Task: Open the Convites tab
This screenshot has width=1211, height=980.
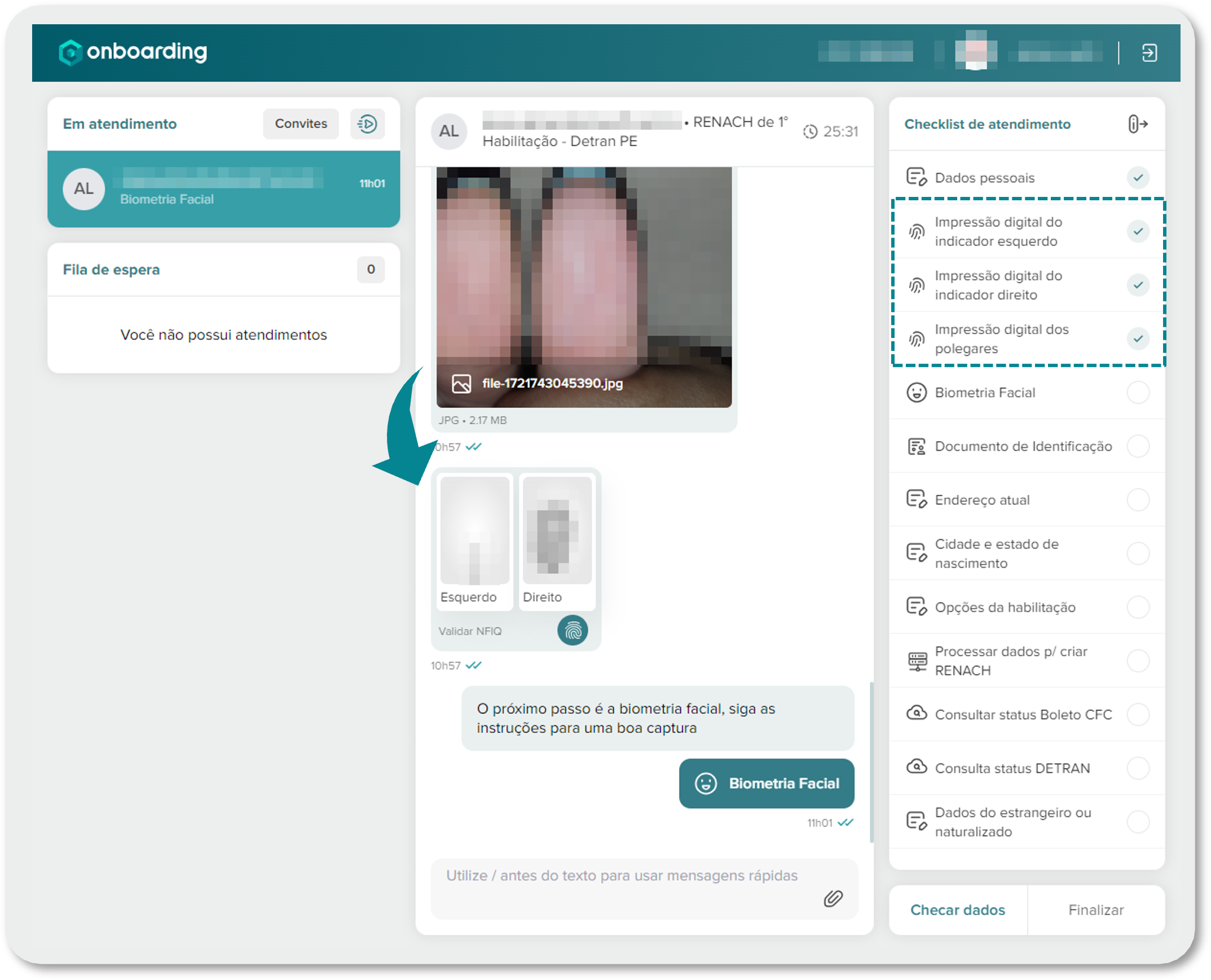Action: pos(301,124)
